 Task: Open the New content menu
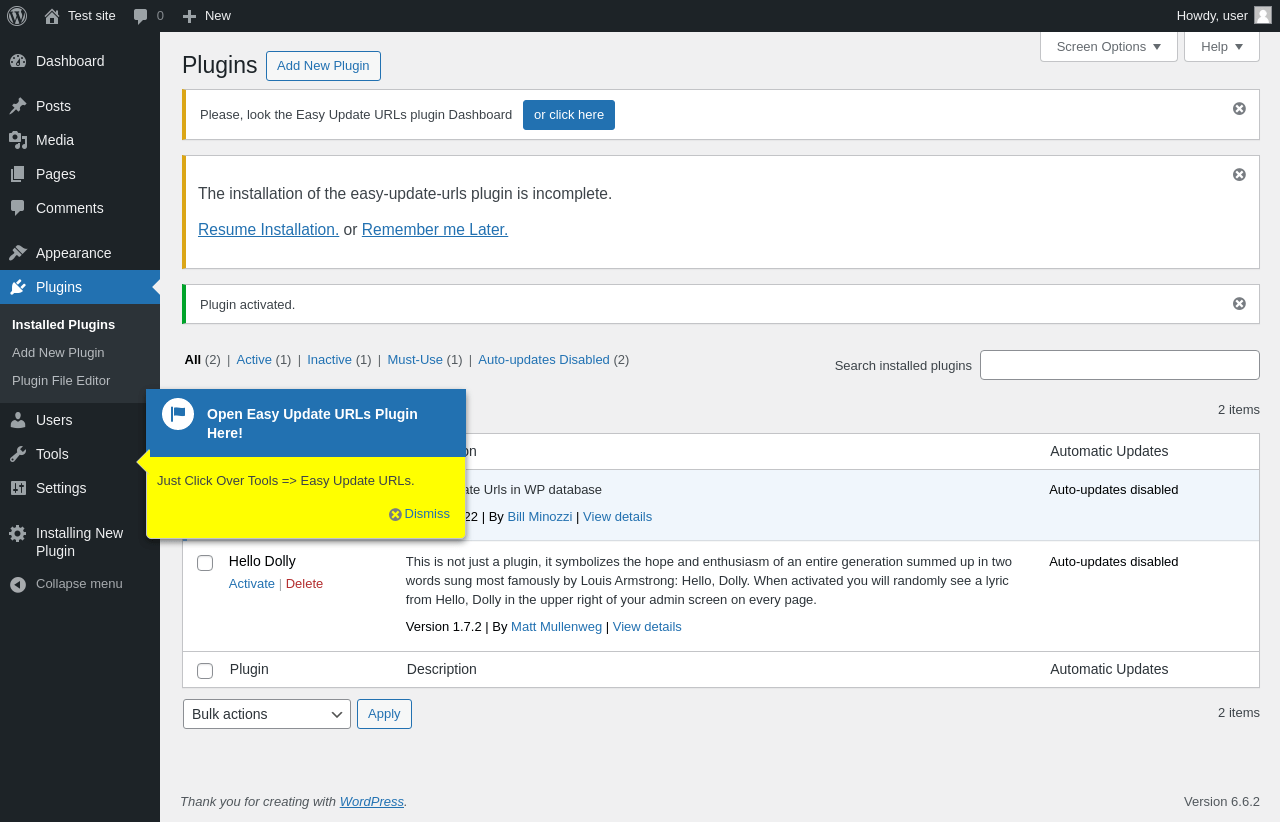tap(206, 16)
